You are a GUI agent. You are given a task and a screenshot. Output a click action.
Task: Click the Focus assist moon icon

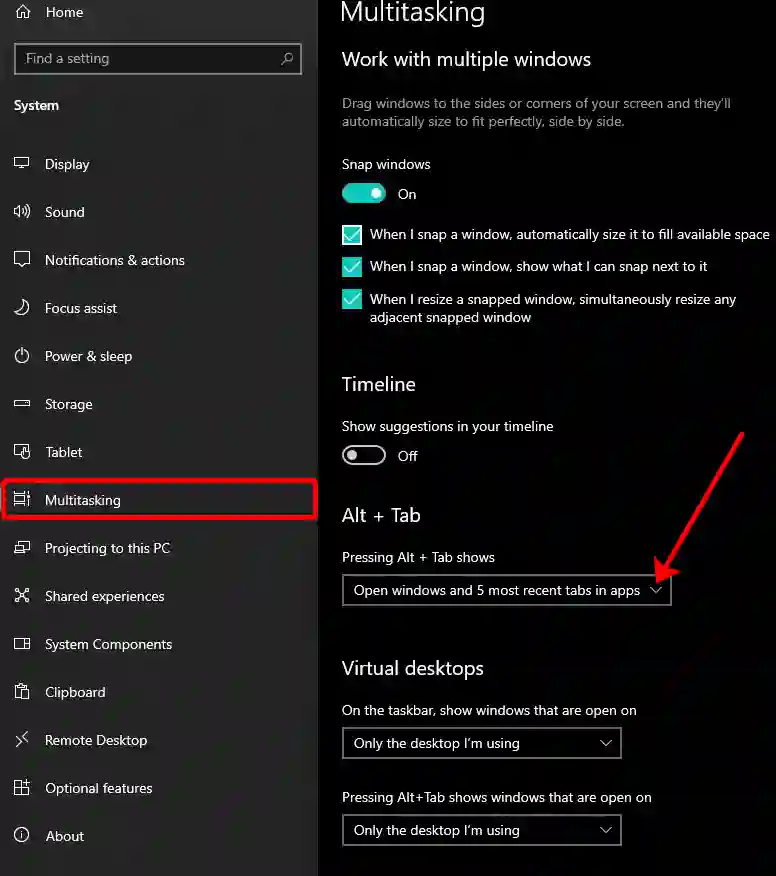coord(22,308)
